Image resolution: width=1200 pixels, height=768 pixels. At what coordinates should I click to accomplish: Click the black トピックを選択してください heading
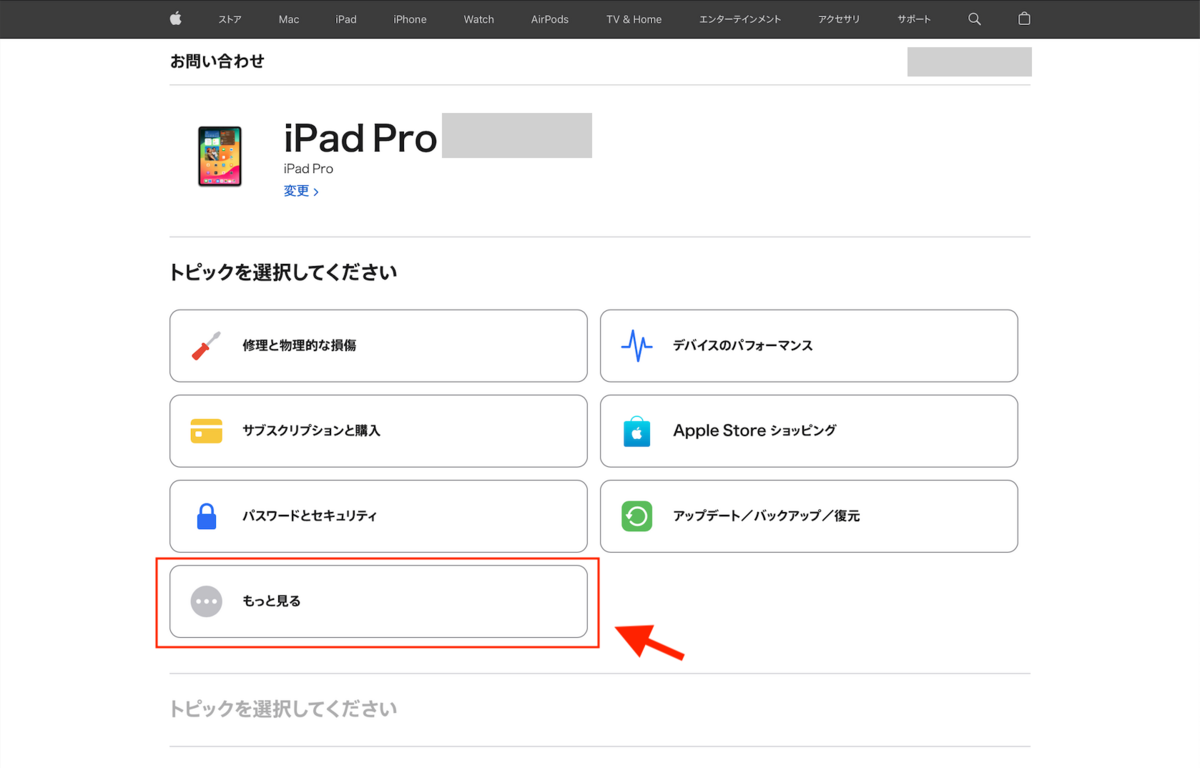pyautogui.click(x=283, y=272)
